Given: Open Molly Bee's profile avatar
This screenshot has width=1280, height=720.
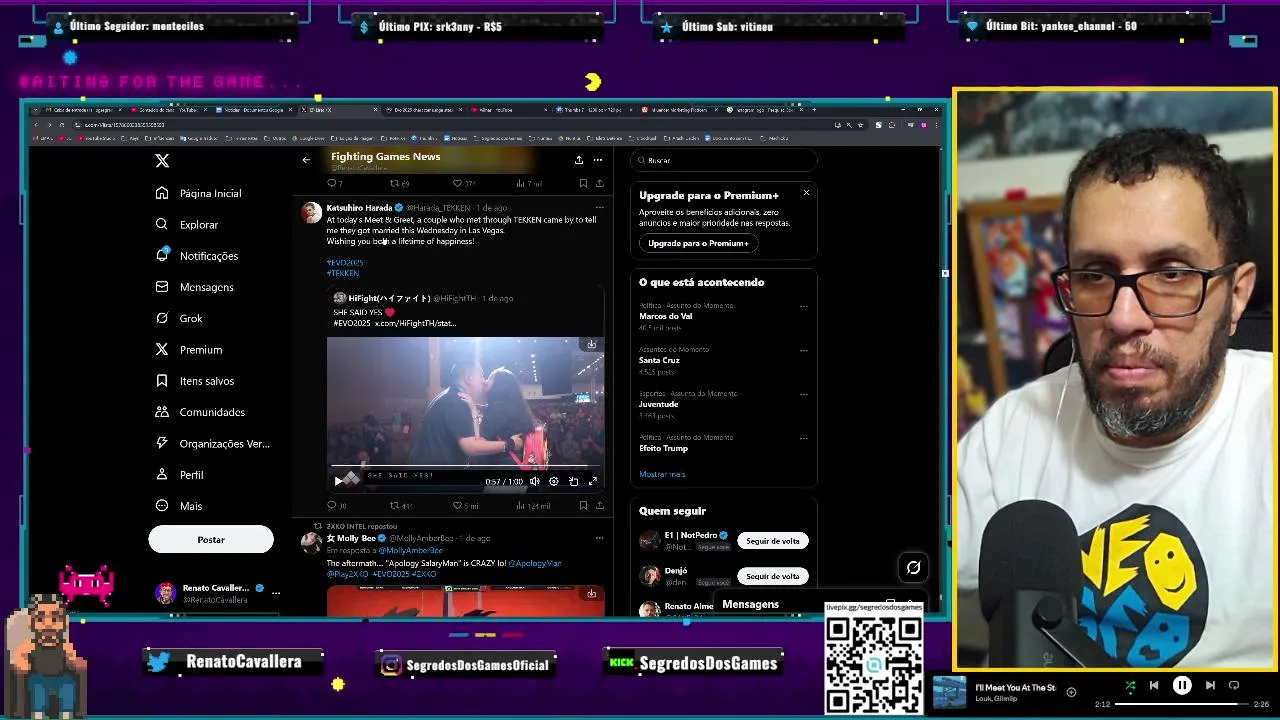Looking at the screenshot, I should [x=312, y=542].
